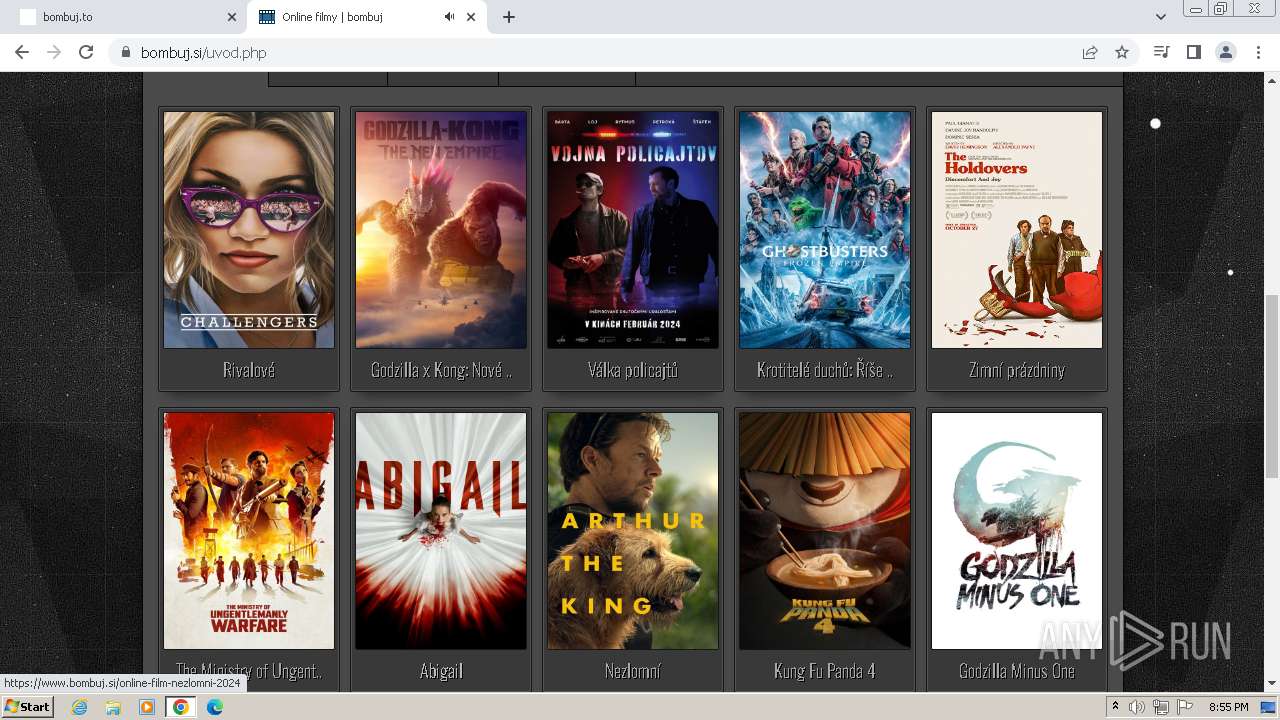The height and width of the screenshot is (720, 1280).
Task: Select the Chrome taskbar icon
Action: (x=181, y=707)
